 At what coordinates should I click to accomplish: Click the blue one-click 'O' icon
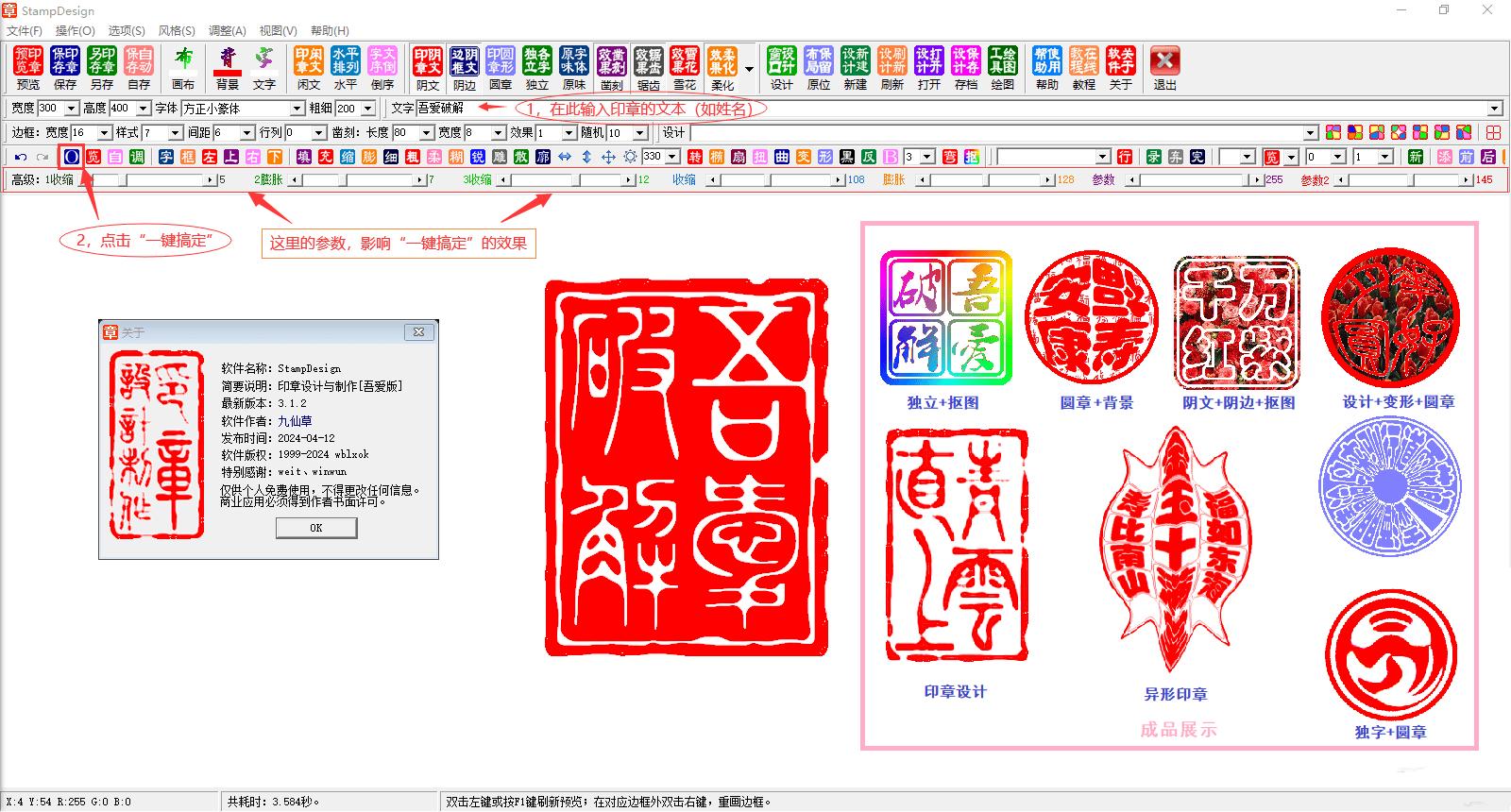point(72,157)
